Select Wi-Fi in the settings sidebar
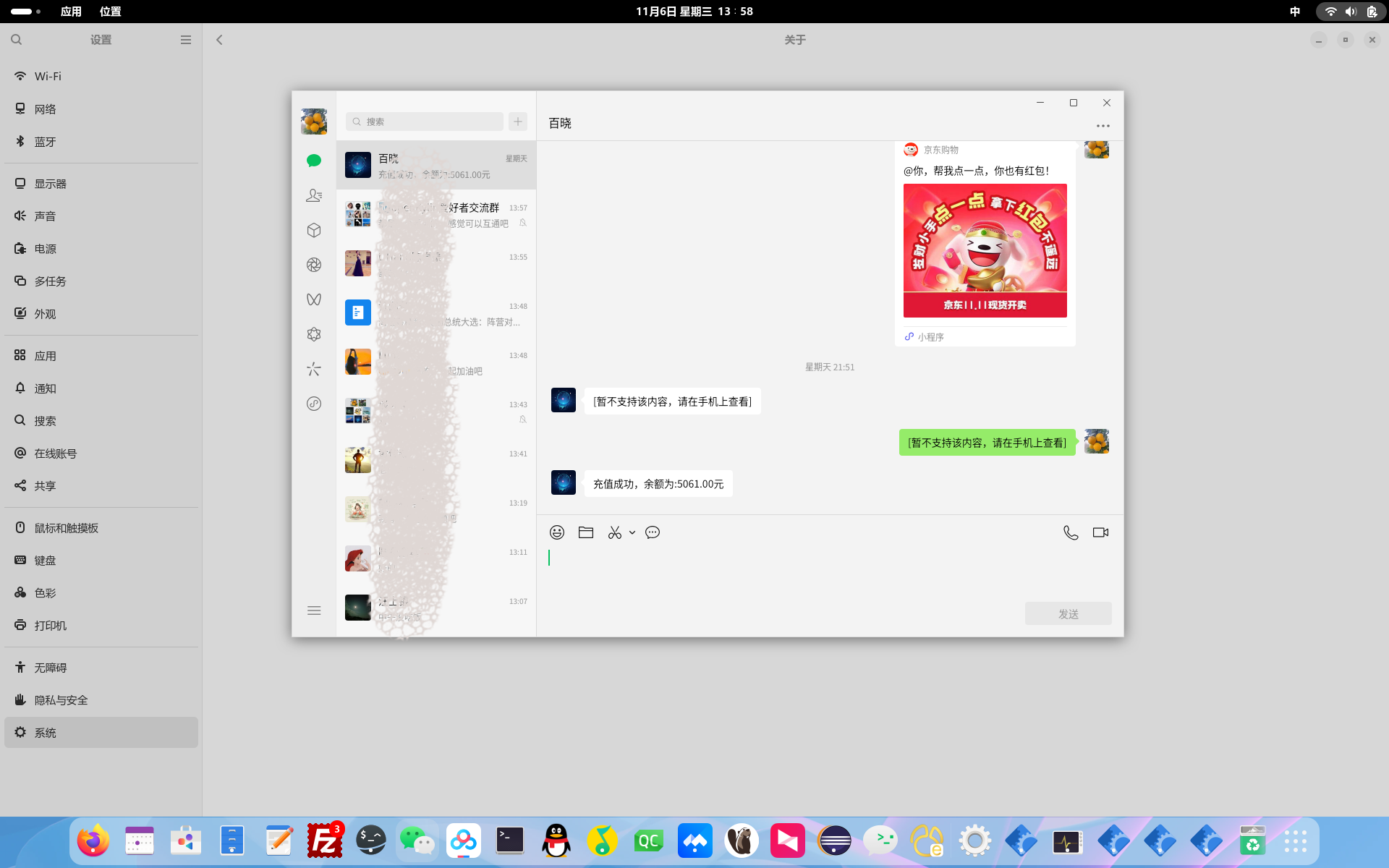 coord(48,76)
